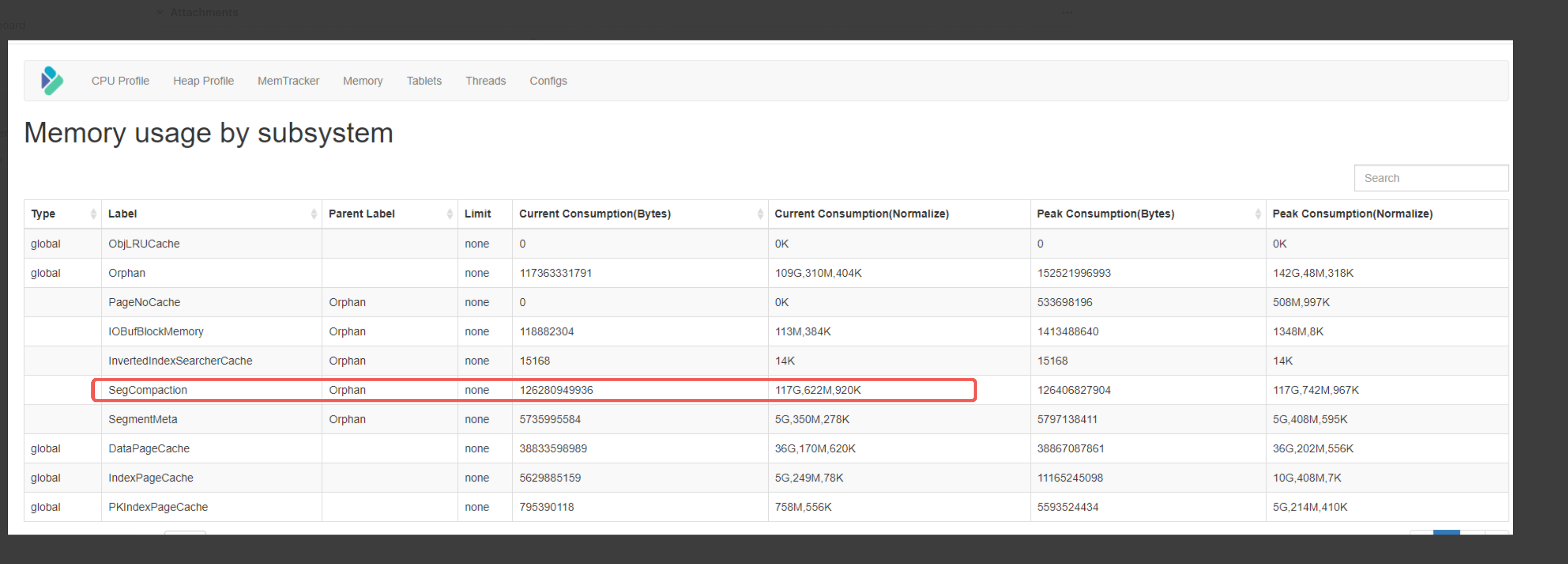Click 117G,622M,920K normalized value
This screenshot has height=564, width=1568.
click(817, 390)
